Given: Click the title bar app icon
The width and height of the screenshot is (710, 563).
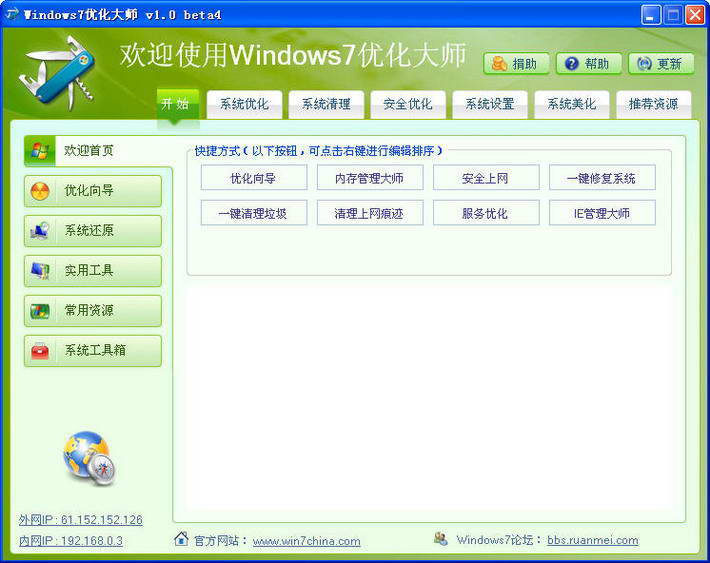Looking at the screenshot, I should (x=12, y=14).
